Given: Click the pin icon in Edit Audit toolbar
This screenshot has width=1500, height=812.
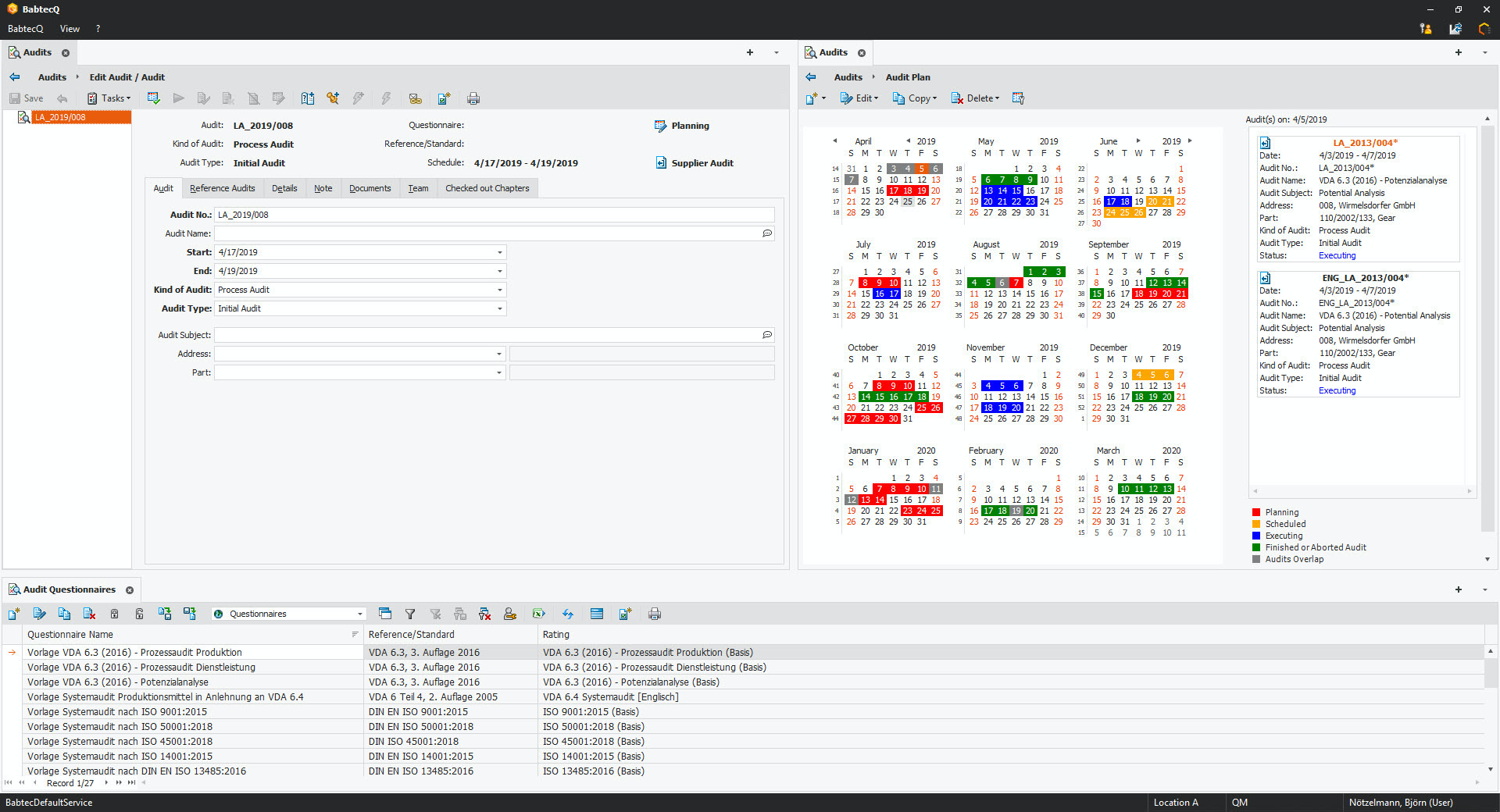Looking at the screenshot, I should 333,98.
